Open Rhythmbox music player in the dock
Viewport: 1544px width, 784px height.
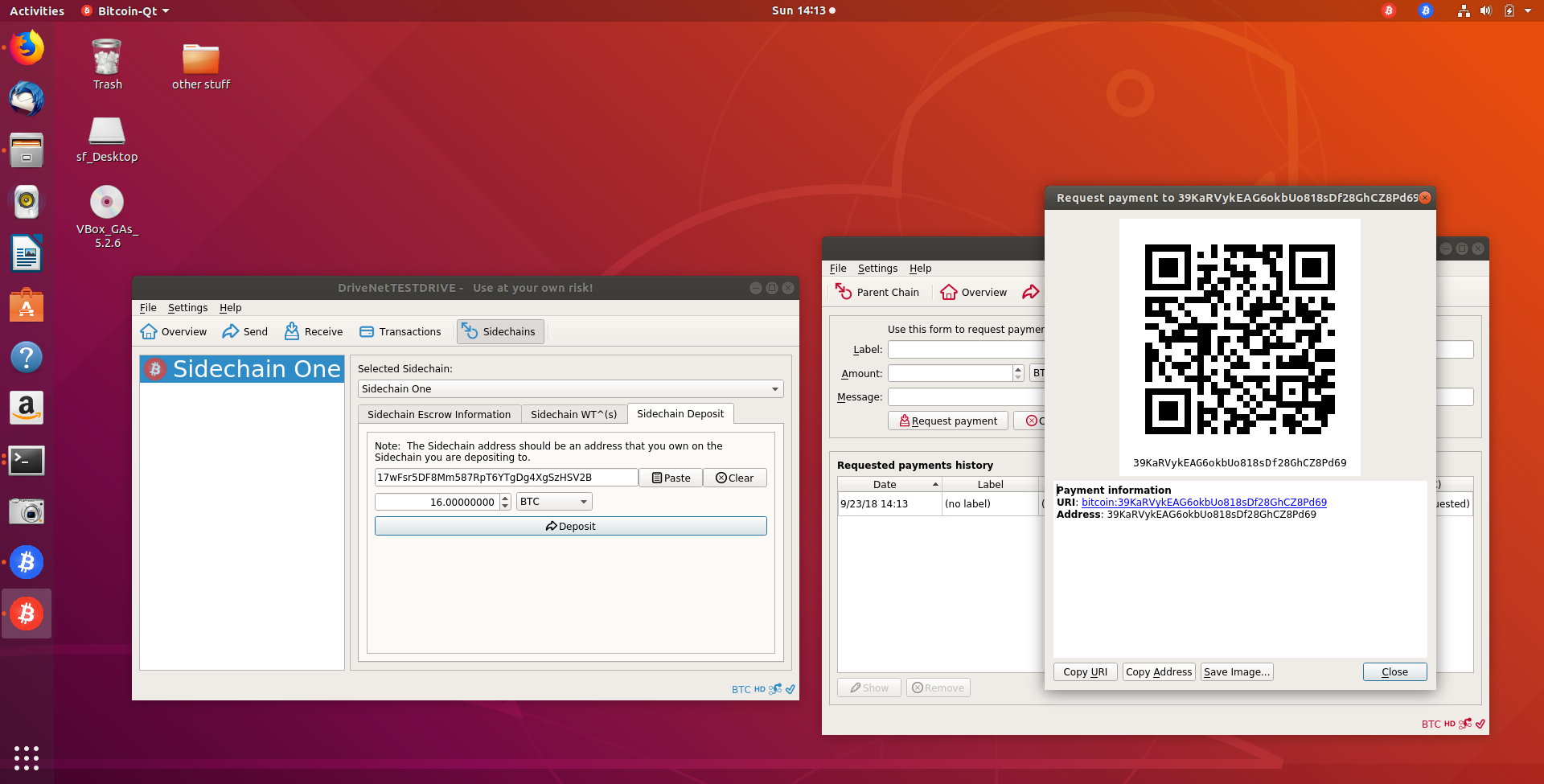(x=27, y=202)
